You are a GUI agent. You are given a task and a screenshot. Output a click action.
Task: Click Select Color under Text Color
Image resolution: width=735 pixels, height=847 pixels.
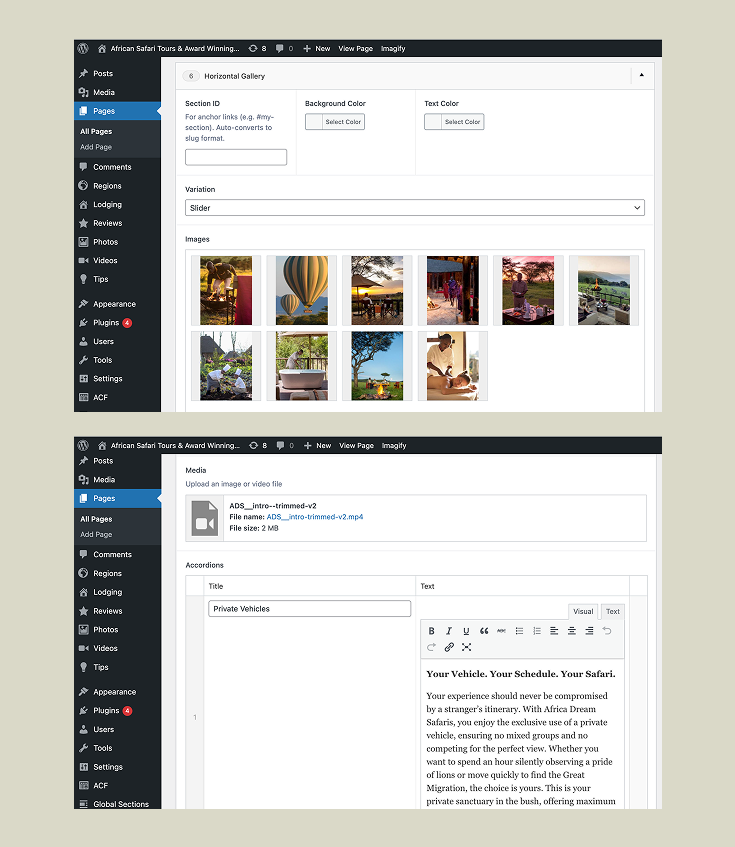tap(454, 122)
